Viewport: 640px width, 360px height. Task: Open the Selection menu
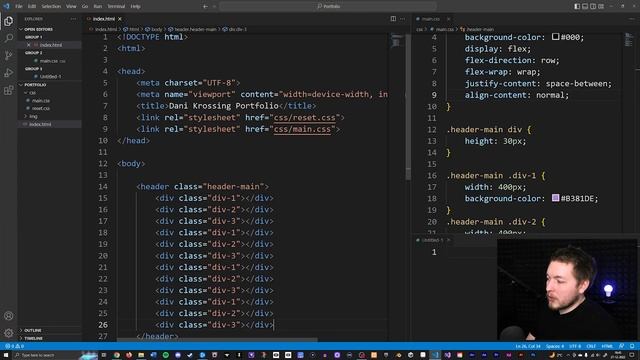[51, 7]
